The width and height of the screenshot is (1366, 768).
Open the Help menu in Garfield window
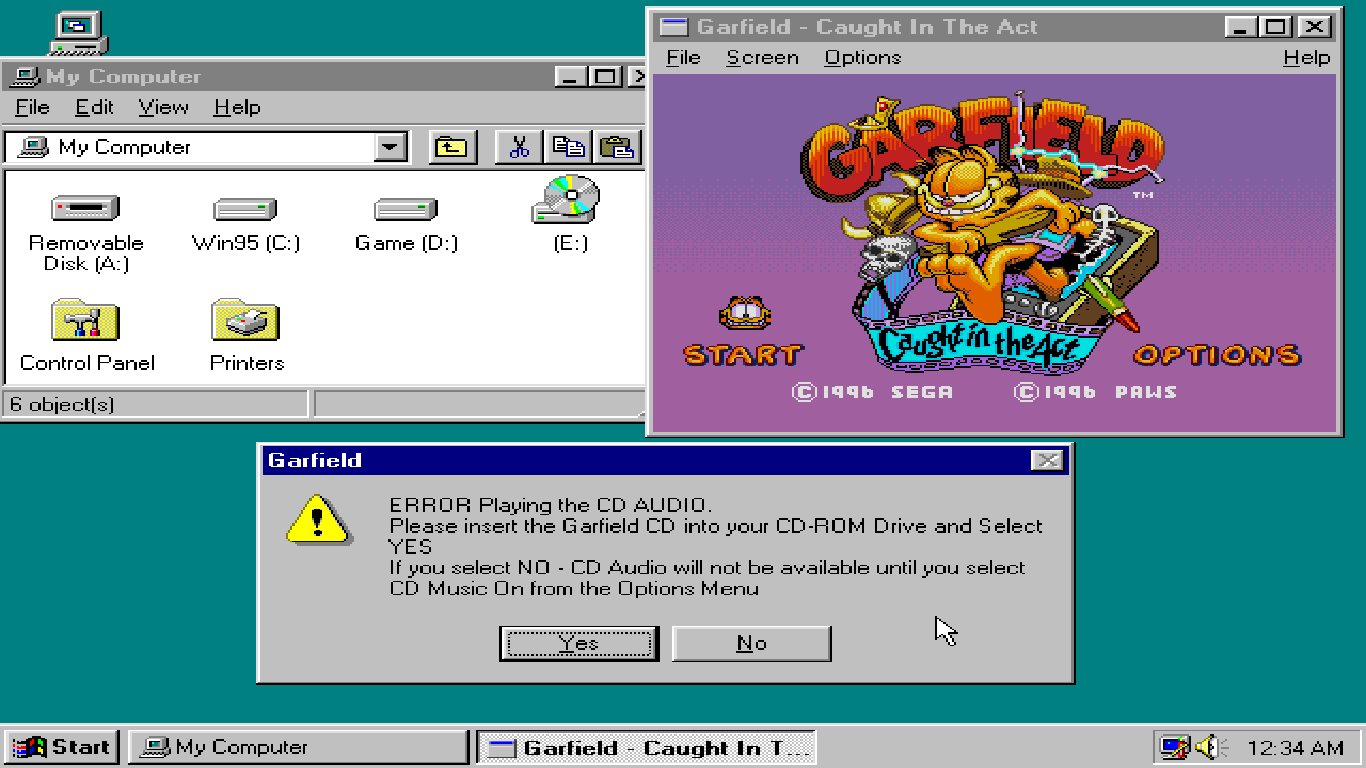coord(1306,57)
